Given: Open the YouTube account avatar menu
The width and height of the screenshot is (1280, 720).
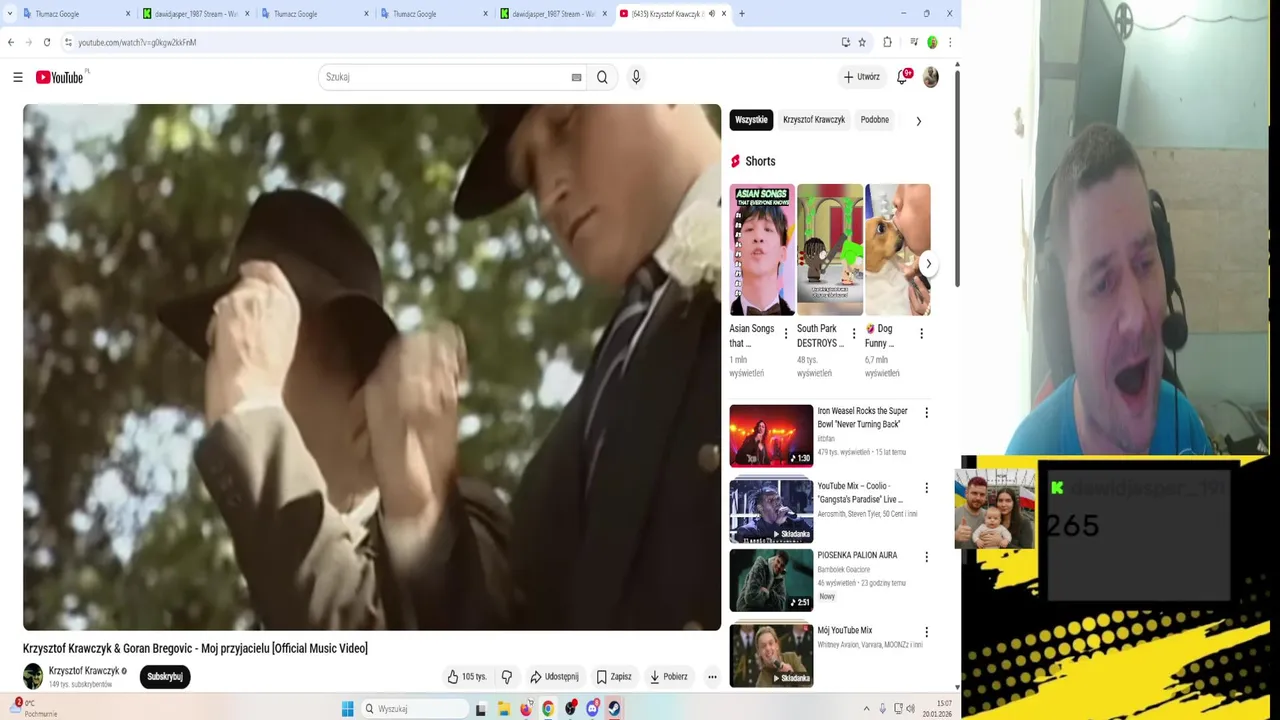Looking at the screenshot, I should point(931,77).
